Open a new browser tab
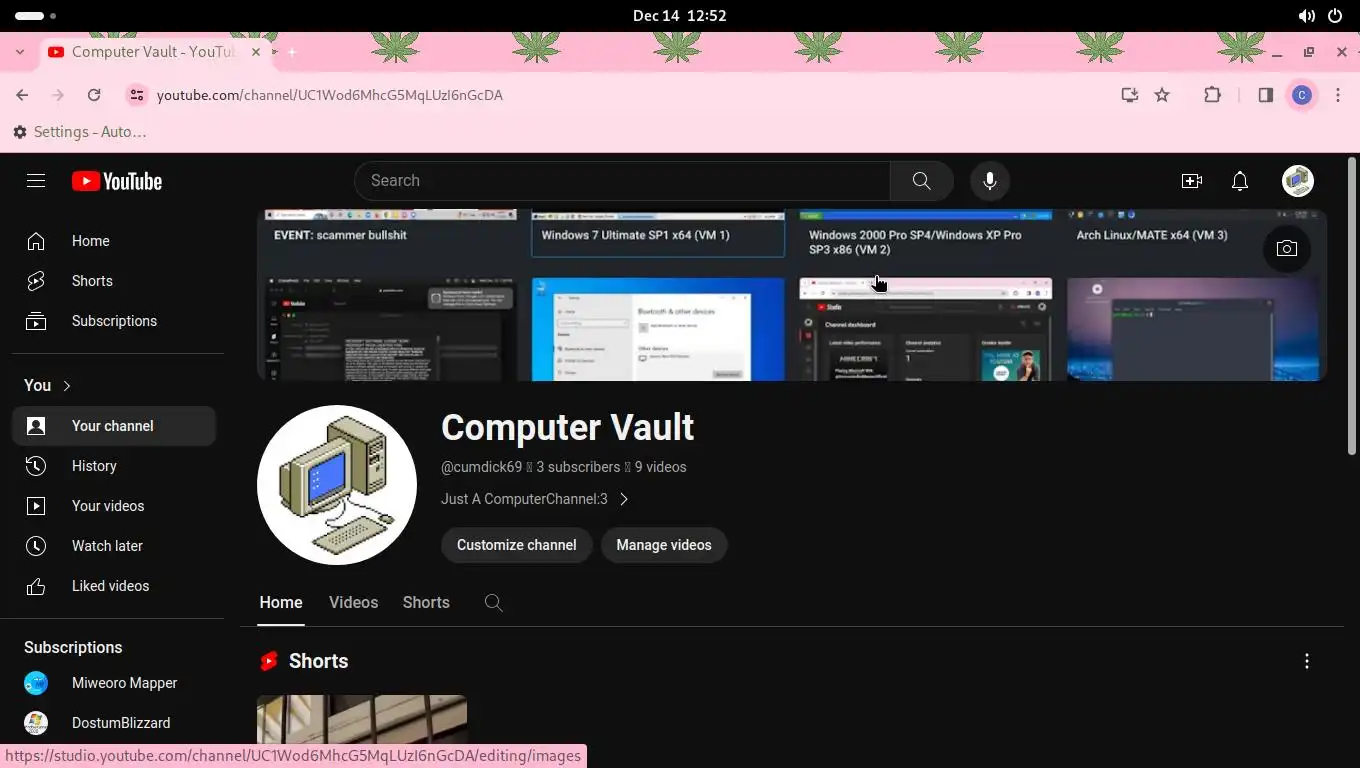 coord(292,52)
